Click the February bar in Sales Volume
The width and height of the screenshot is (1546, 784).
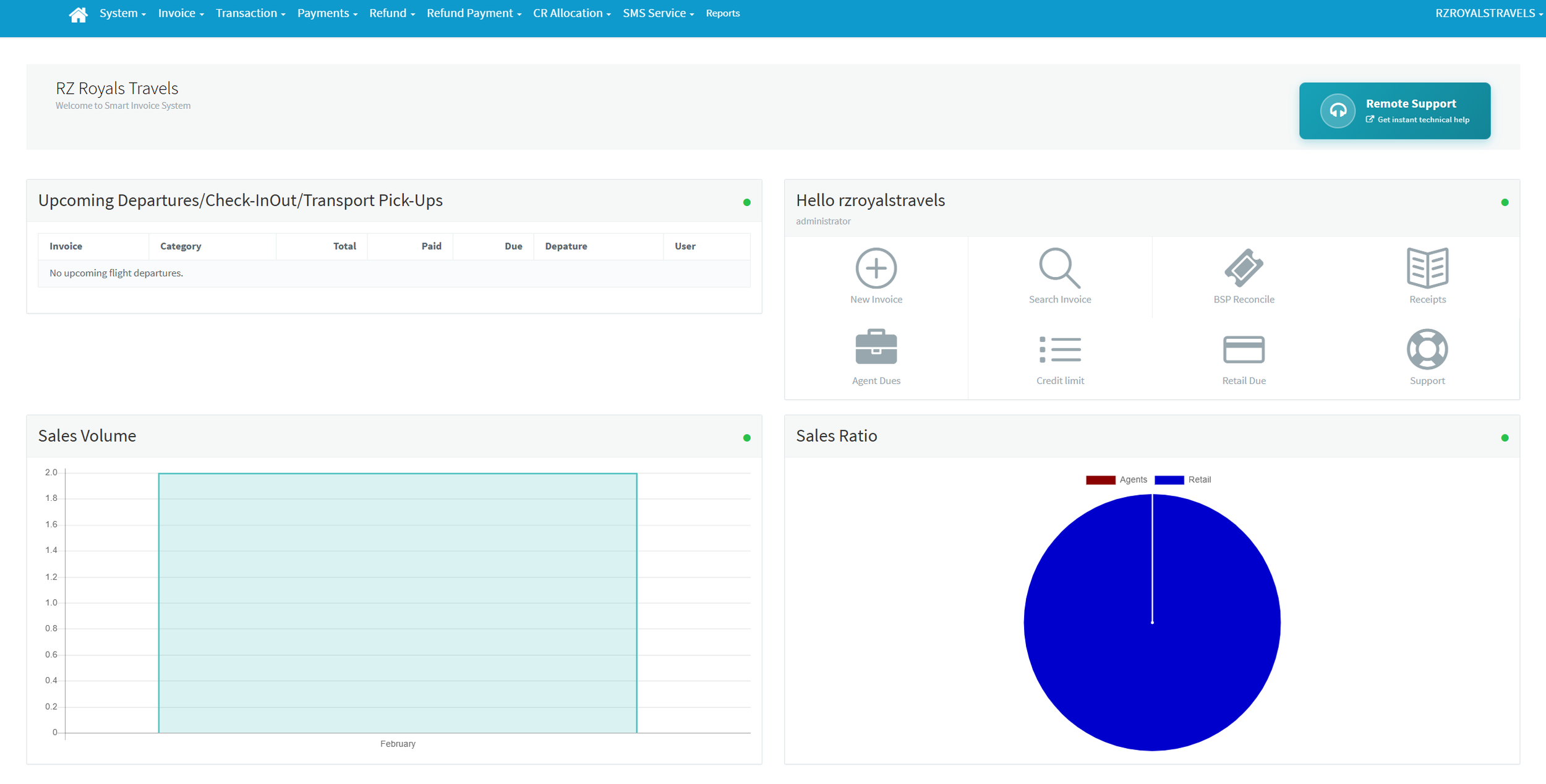[x=397, y=603]
